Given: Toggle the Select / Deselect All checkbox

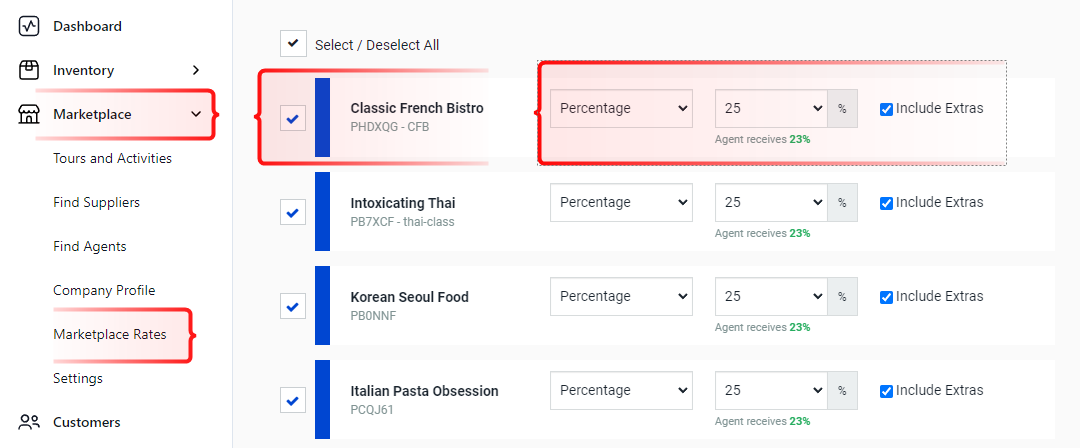Looking at the screenshot, I should (x=293, y=43).
